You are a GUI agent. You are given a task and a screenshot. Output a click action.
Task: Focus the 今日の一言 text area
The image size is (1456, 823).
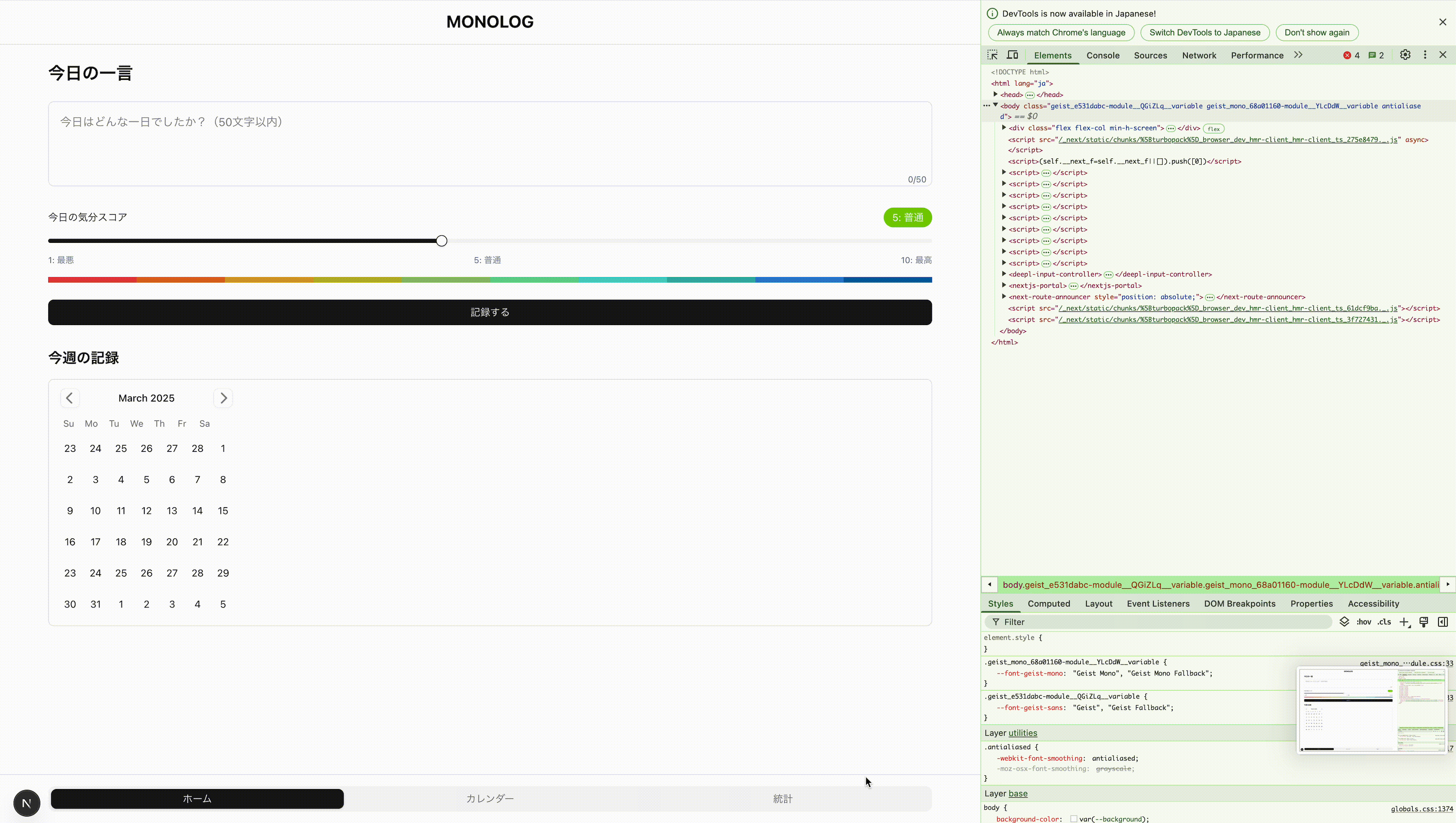point(489,144)
